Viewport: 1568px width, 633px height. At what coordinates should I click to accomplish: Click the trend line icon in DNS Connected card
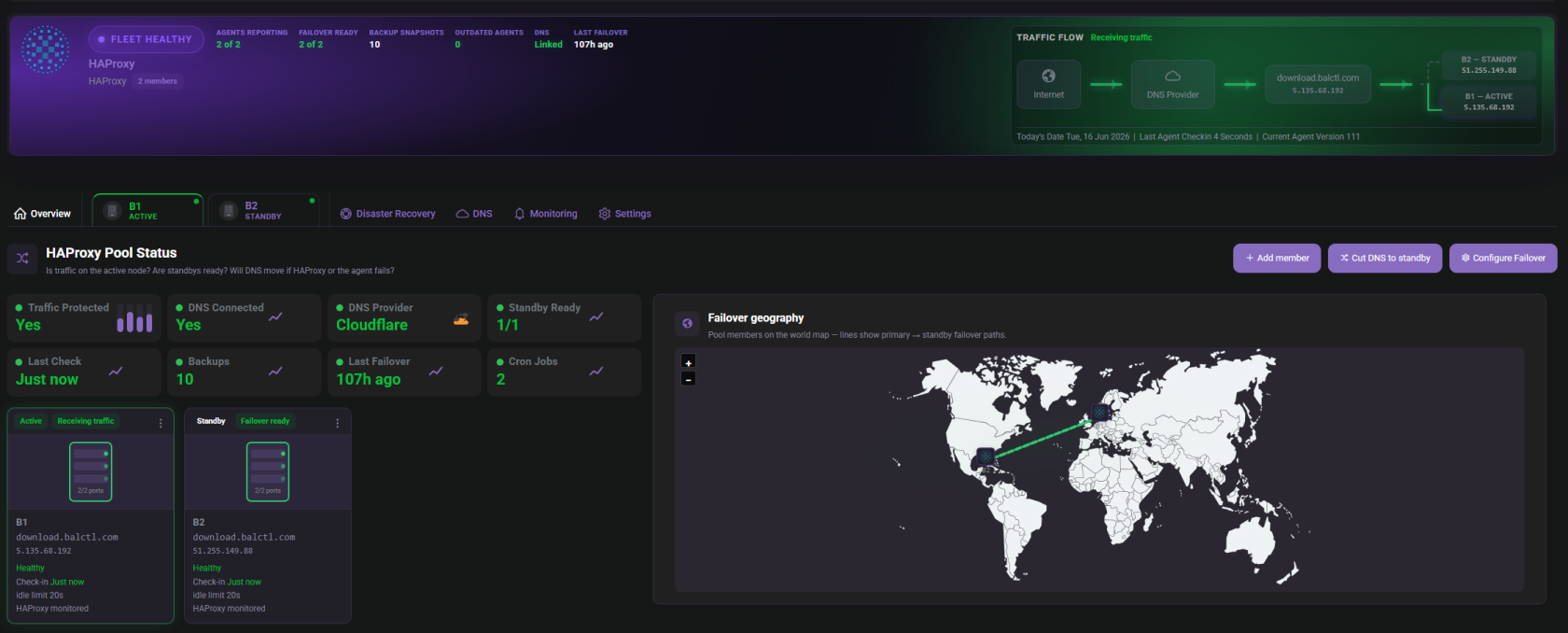pos(275,317)
